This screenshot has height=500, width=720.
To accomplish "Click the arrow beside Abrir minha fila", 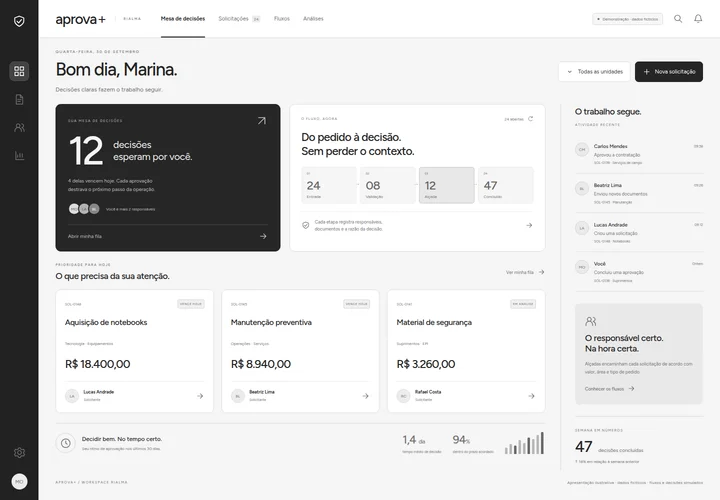I will [263, 236].
